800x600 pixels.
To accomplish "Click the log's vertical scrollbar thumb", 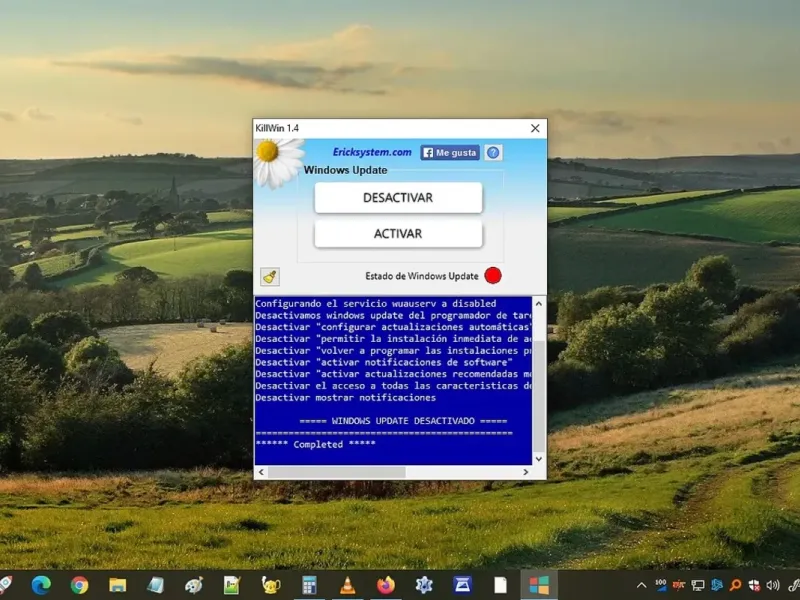I will click(539, 395).
